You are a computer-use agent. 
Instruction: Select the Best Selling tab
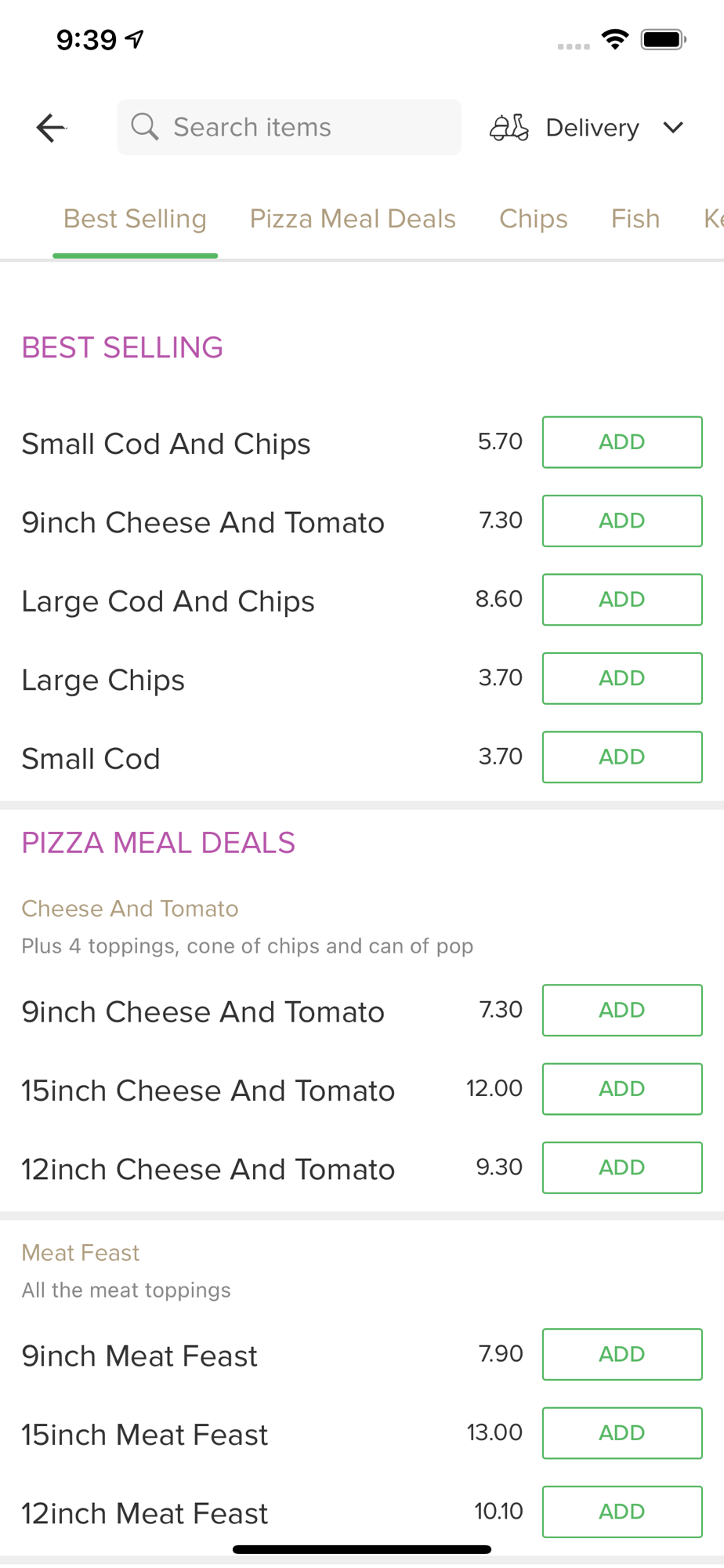[x=135, y=219]
